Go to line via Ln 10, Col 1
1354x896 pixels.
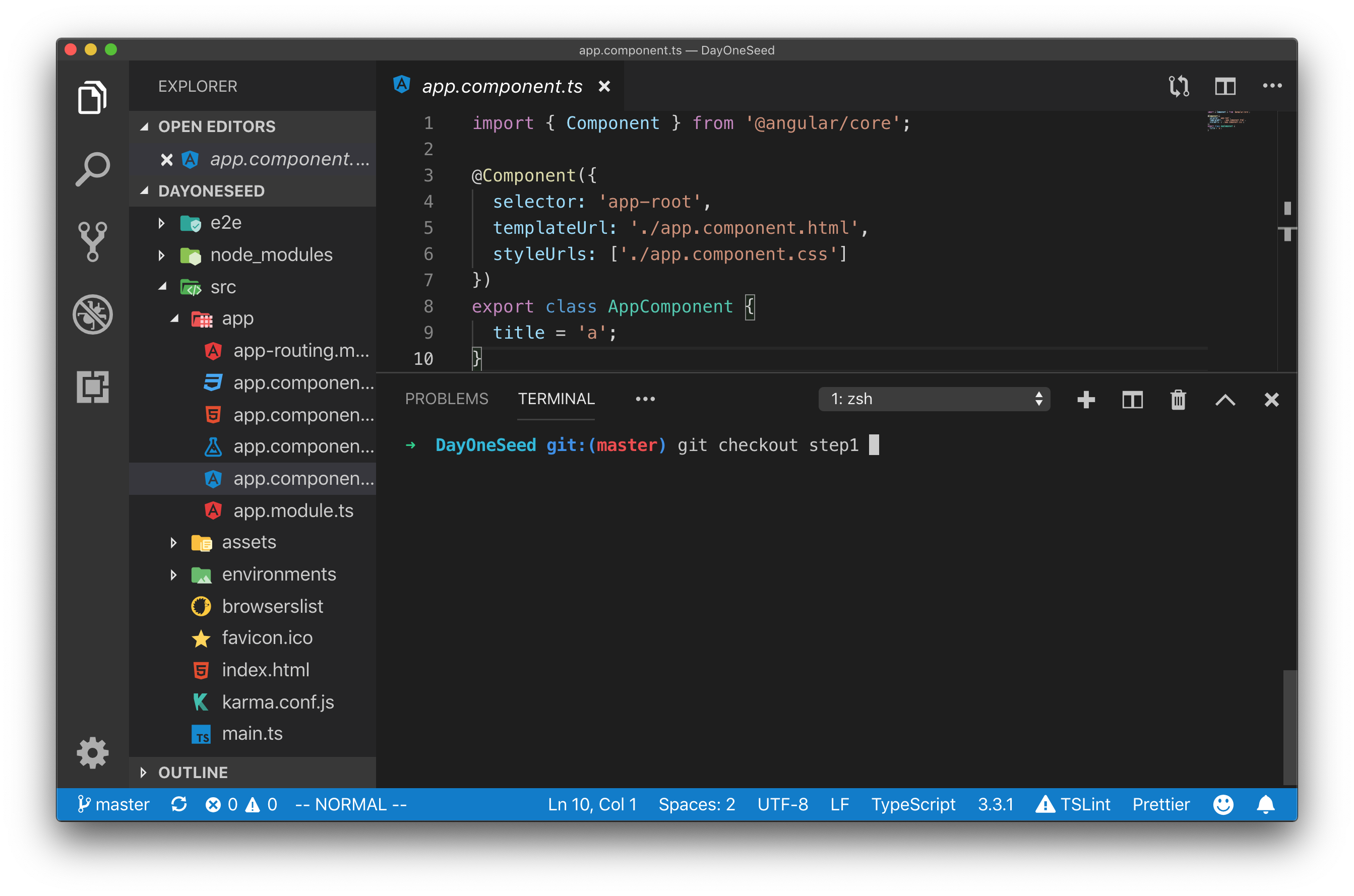pyautogui.click(x=591, y=805)
